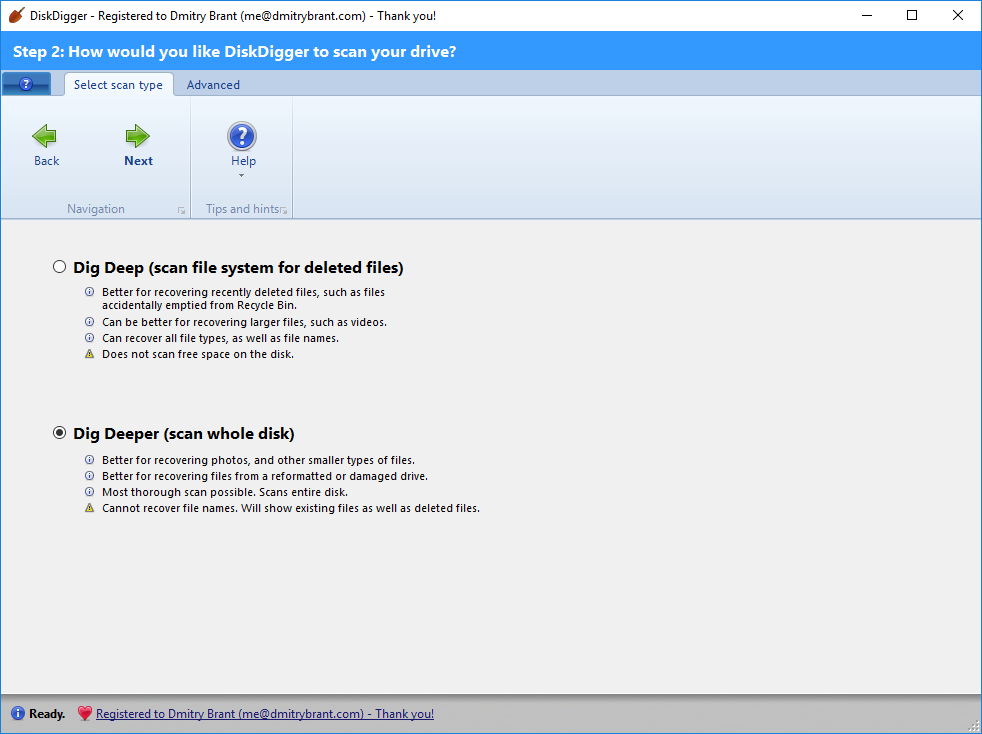Viewport: 982px width, 734px height.
Task: Open the Tips and hints group launcher
Action: tap(284, 211)
